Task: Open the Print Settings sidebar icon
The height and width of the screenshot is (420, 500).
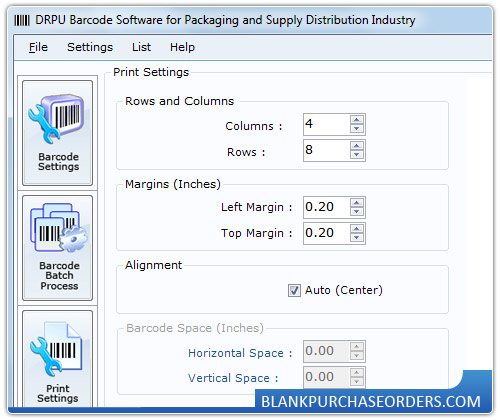Action: 57,359
